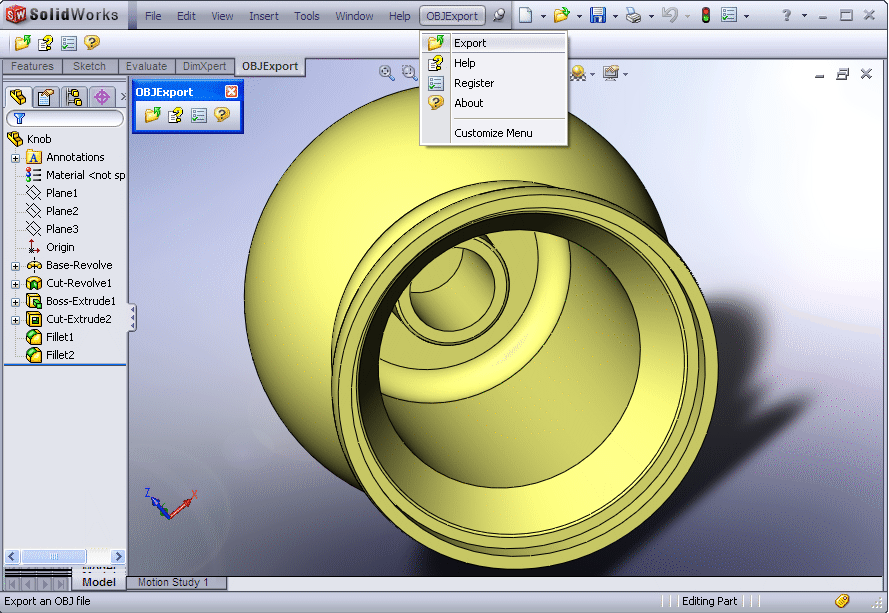Click the filter funnel icon
Screen dimensions: 889x613
(19, 118)
